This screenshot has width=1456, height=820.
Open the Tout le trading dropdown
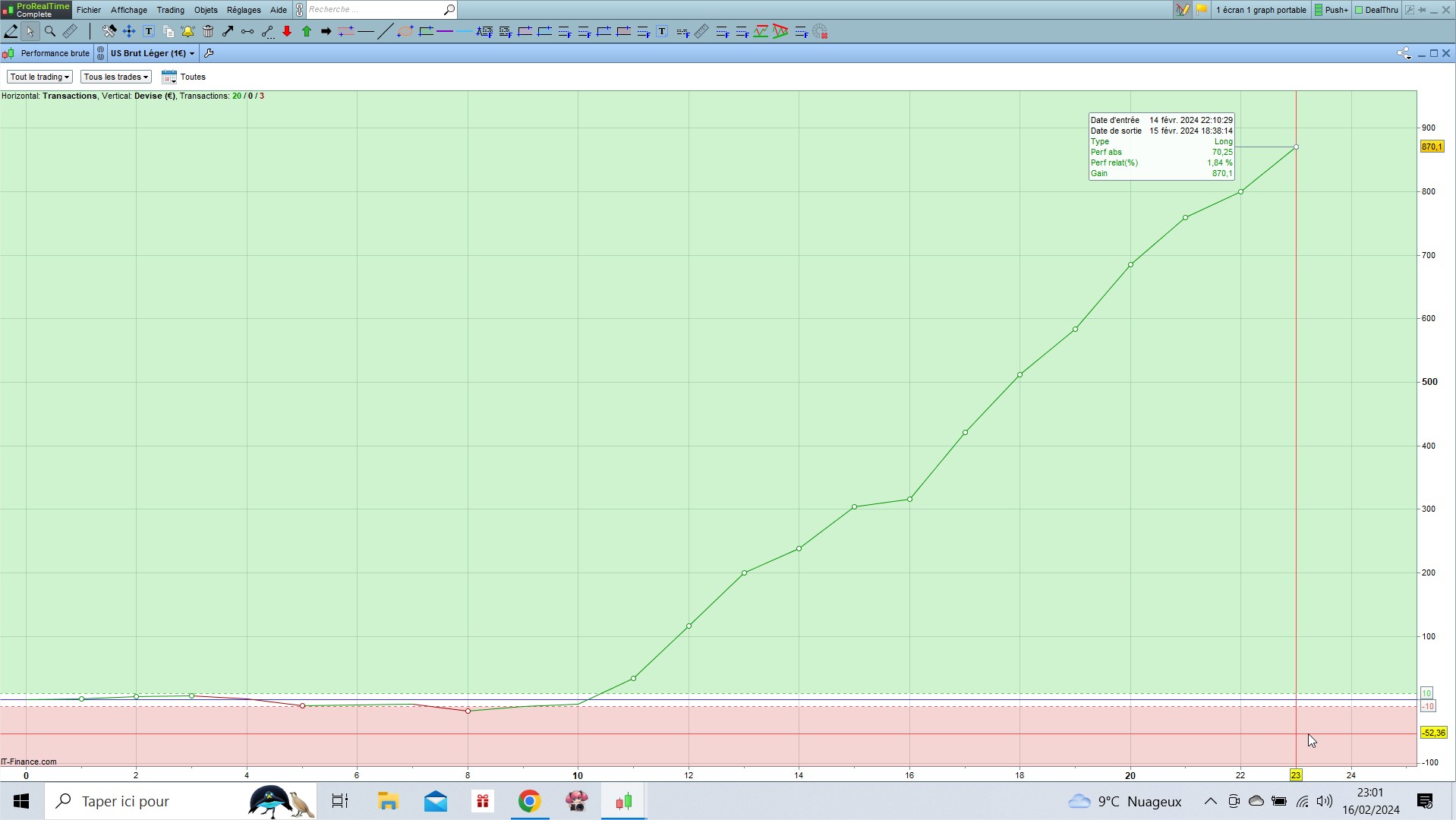39,77
